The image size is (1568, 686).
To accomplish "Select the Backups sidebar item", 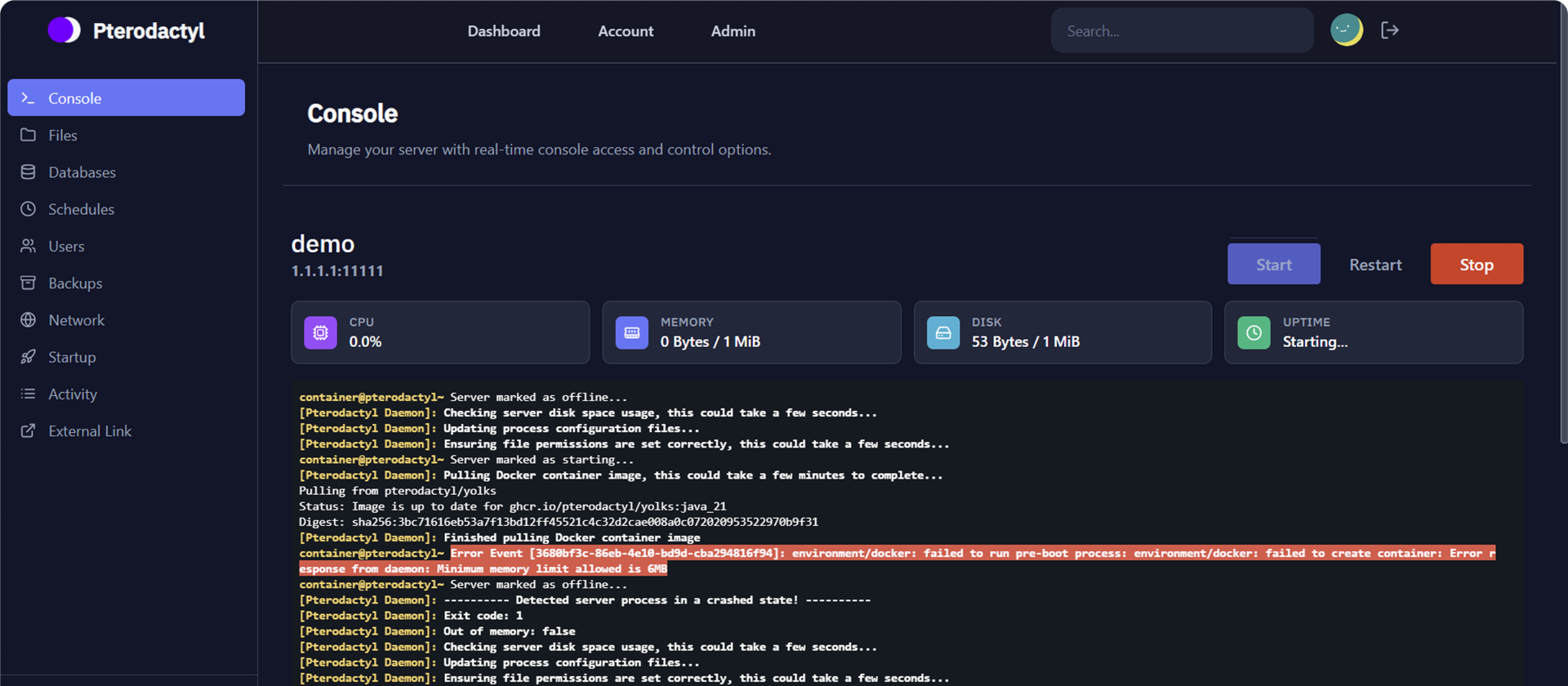I will pos(75,283).
